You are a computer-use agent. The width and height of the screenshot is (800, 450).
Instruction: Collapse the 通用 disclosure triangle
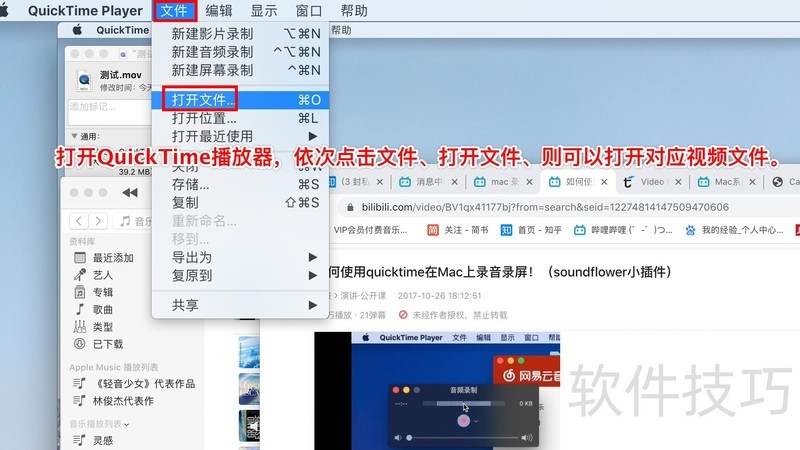pos(74,136)
